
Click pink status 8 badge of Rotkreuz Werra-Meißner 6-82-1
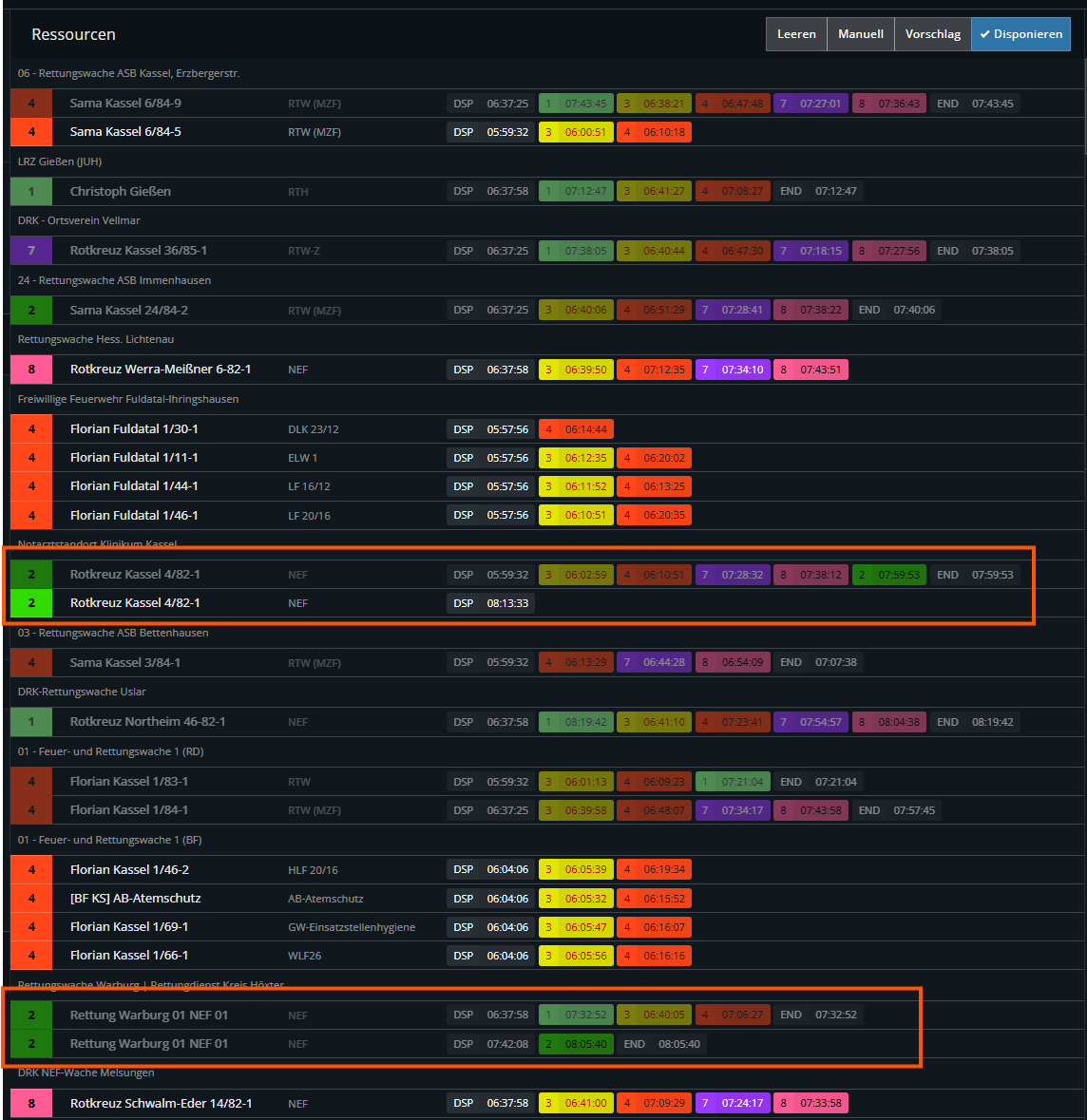point(31,370)
